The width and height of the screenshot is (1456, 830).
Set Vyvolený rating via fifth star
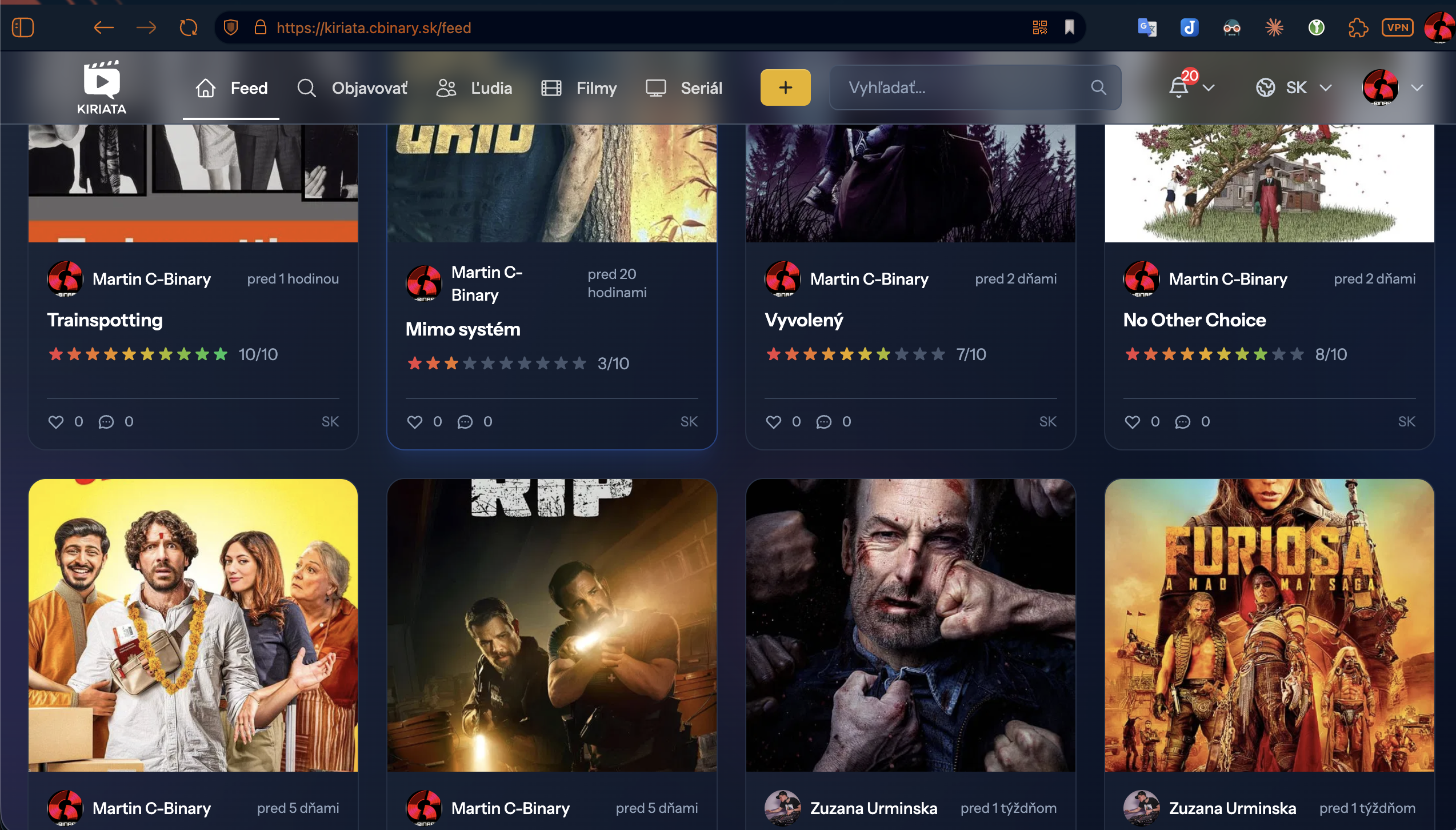click(847, 354)
